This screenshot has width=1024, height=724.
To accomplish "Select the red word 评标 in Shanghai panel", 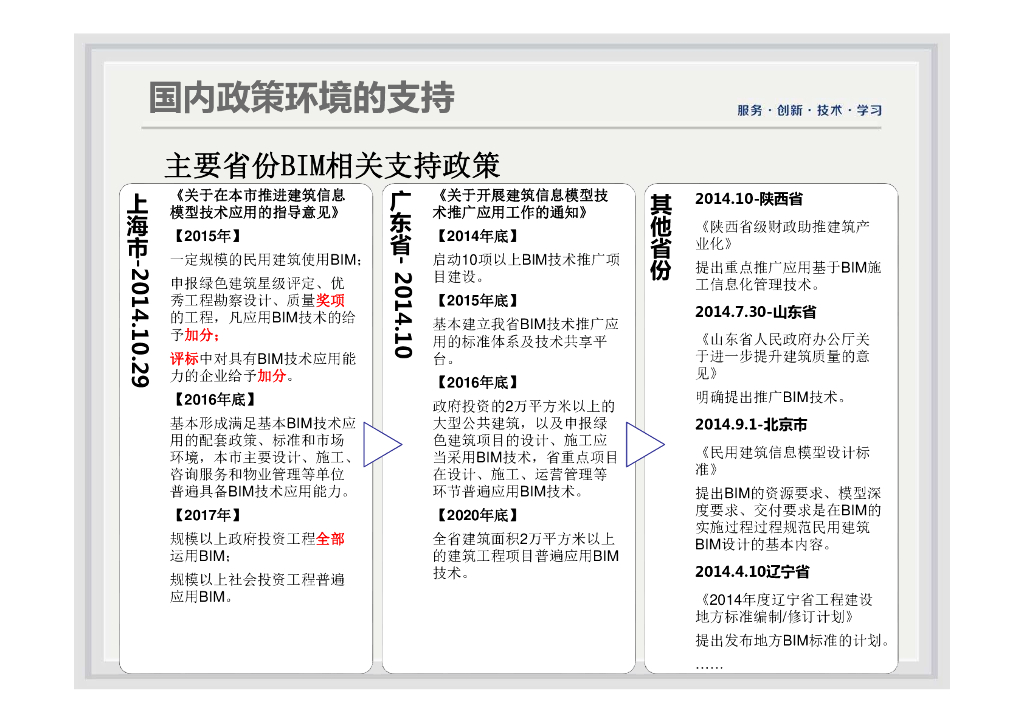I will [184, 358].
